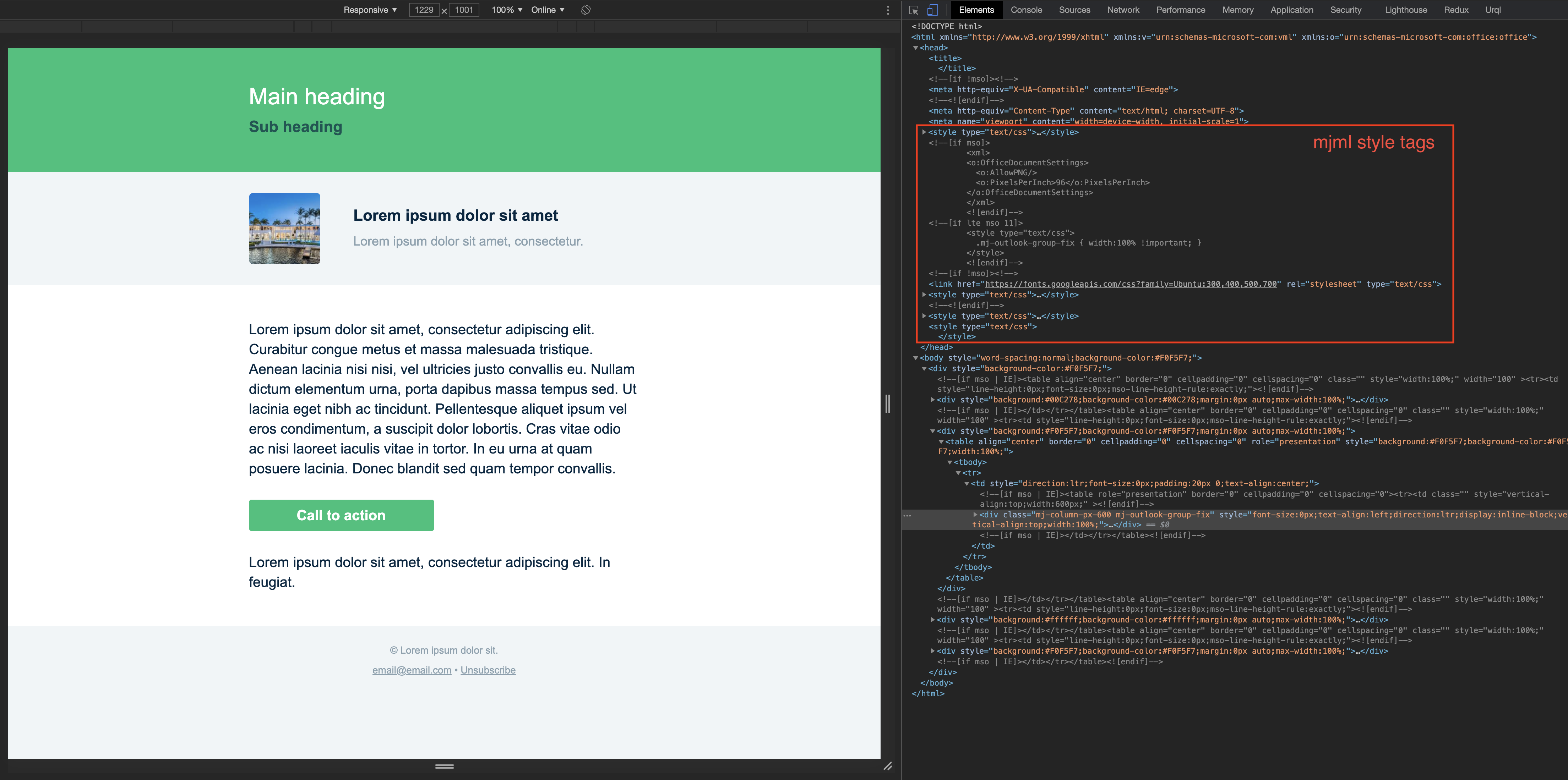Click the Unsubscribe link

[x=488, y=670]
